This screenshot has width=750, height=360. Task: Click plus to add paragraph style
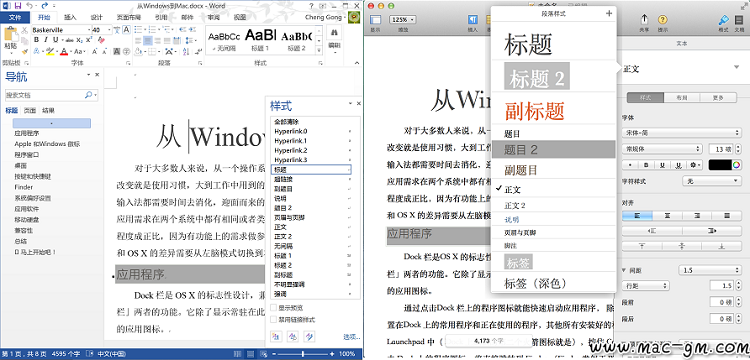[x=609, y=13]
